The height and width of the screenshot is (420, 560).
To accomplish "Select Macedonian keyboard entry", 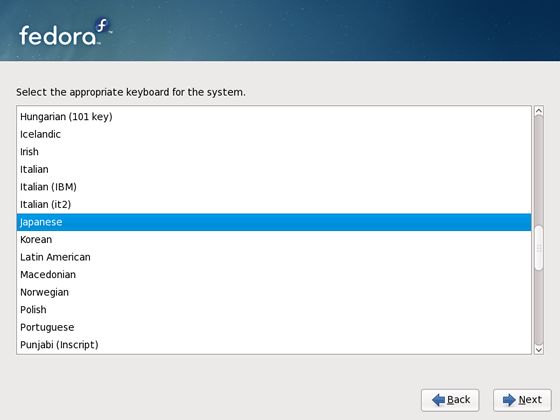I will pyautogui.click(x=274, y=275).
